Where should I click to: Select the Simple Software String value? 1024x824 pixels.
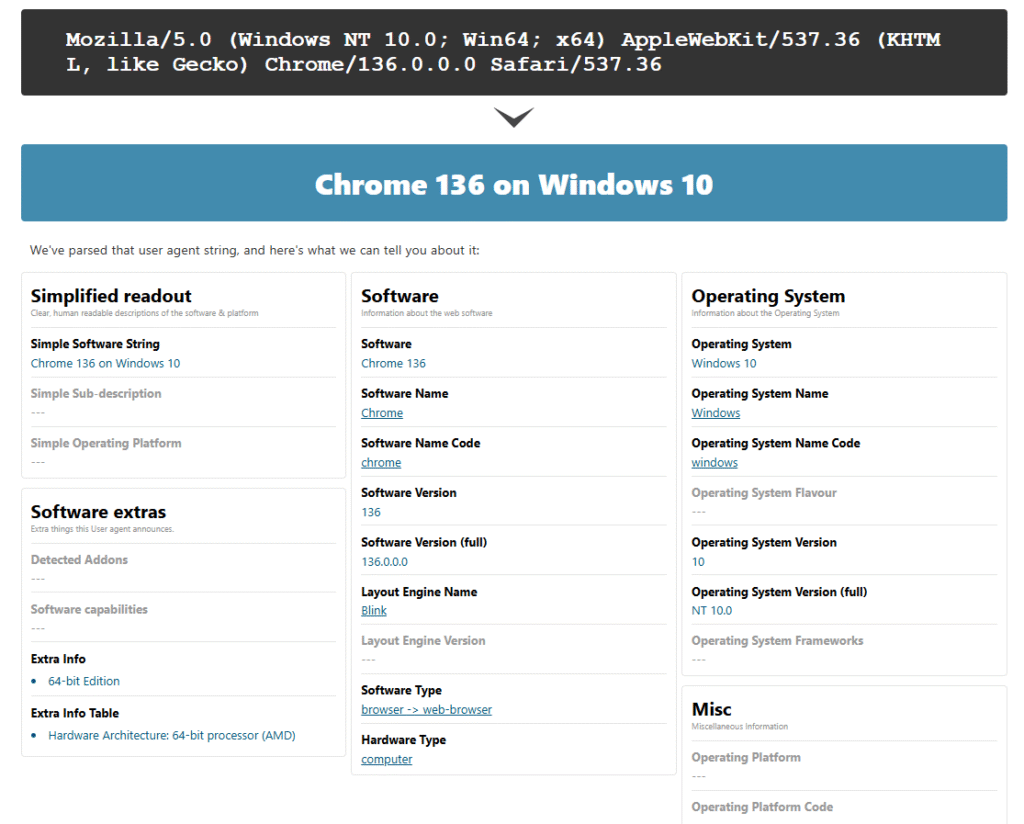[x=105, y=363]
